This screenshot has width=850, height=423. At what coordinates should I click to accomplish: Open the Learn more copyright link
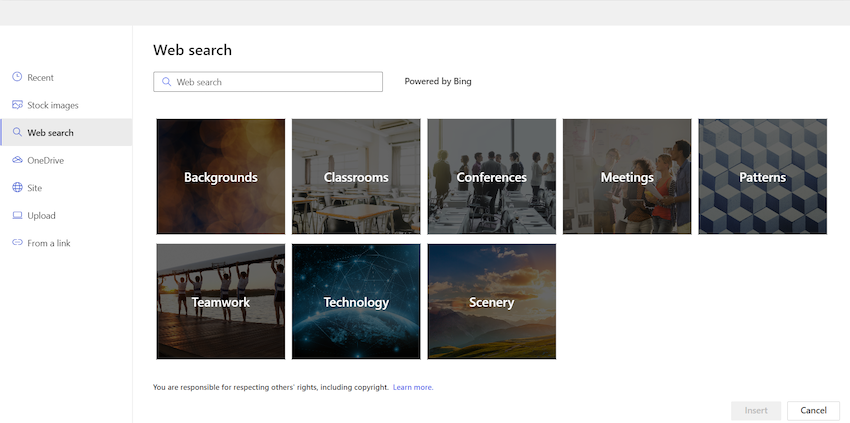pyautogui.click(x=413, y=387)
